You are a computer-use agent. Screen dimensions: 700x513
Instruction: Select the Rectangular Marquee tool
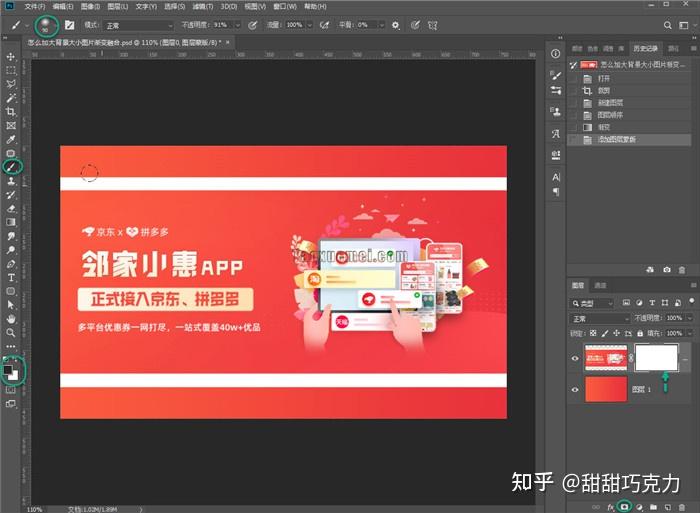pyautogui.click(x=11, y=71)
